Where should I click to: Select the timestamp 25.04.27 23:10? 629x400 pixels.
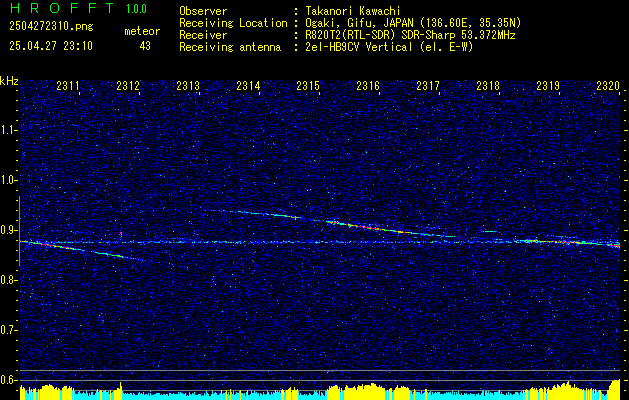(x=51, y=46)
